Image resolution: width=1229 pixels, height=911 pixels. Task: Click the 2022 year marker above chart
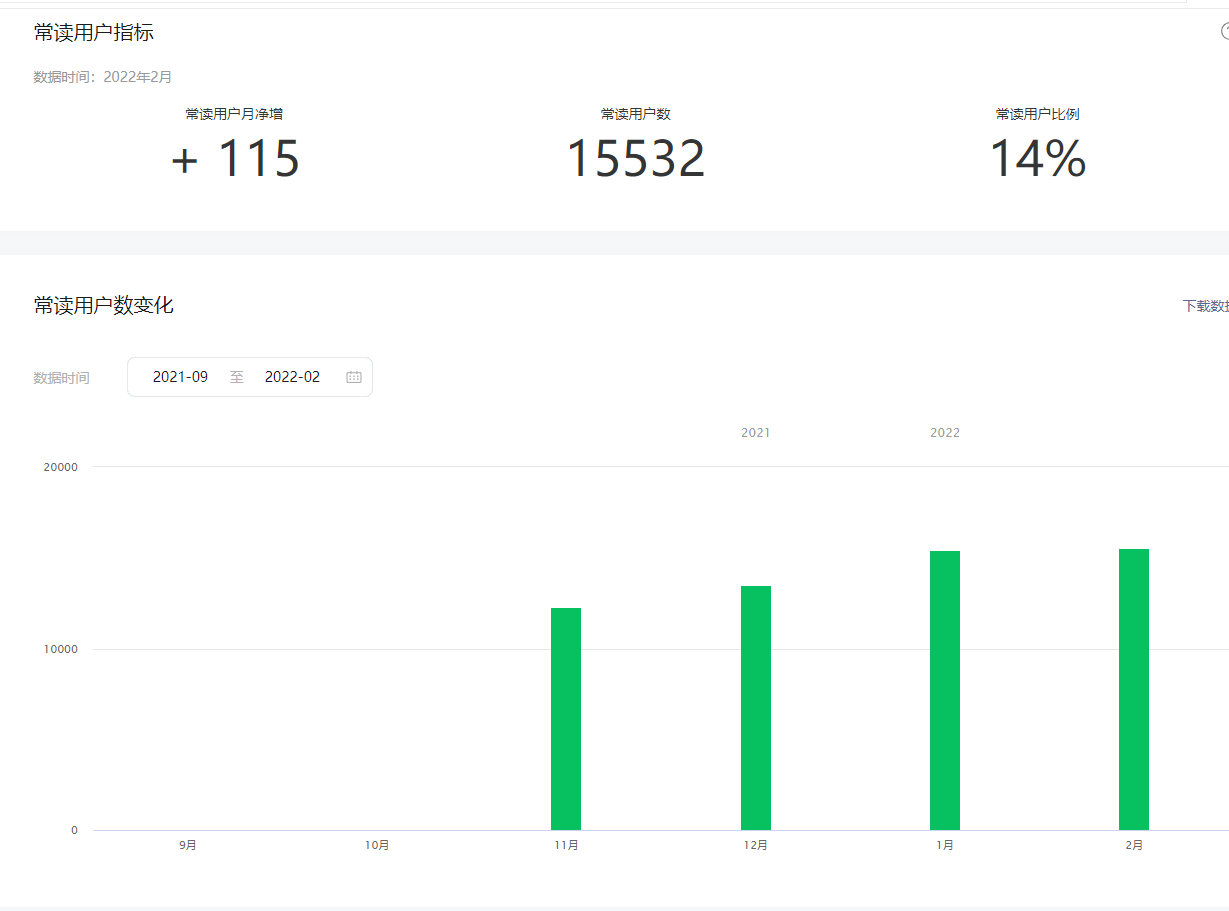pyautogui.click(x=945, y=433)
